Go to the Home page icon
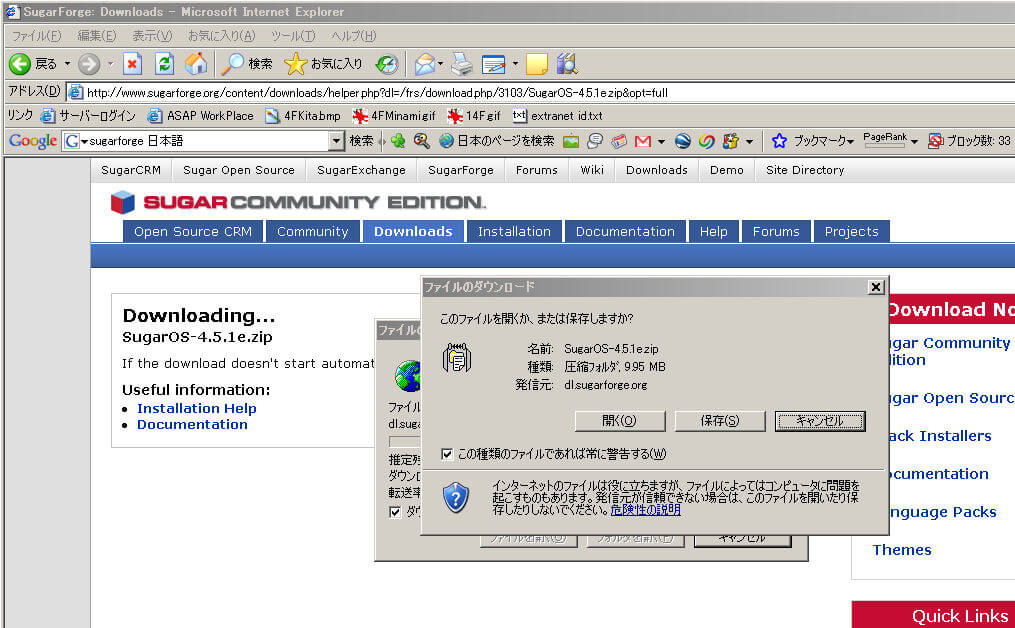This screenshot has height=628, width=1015. [x=196, y=64]
